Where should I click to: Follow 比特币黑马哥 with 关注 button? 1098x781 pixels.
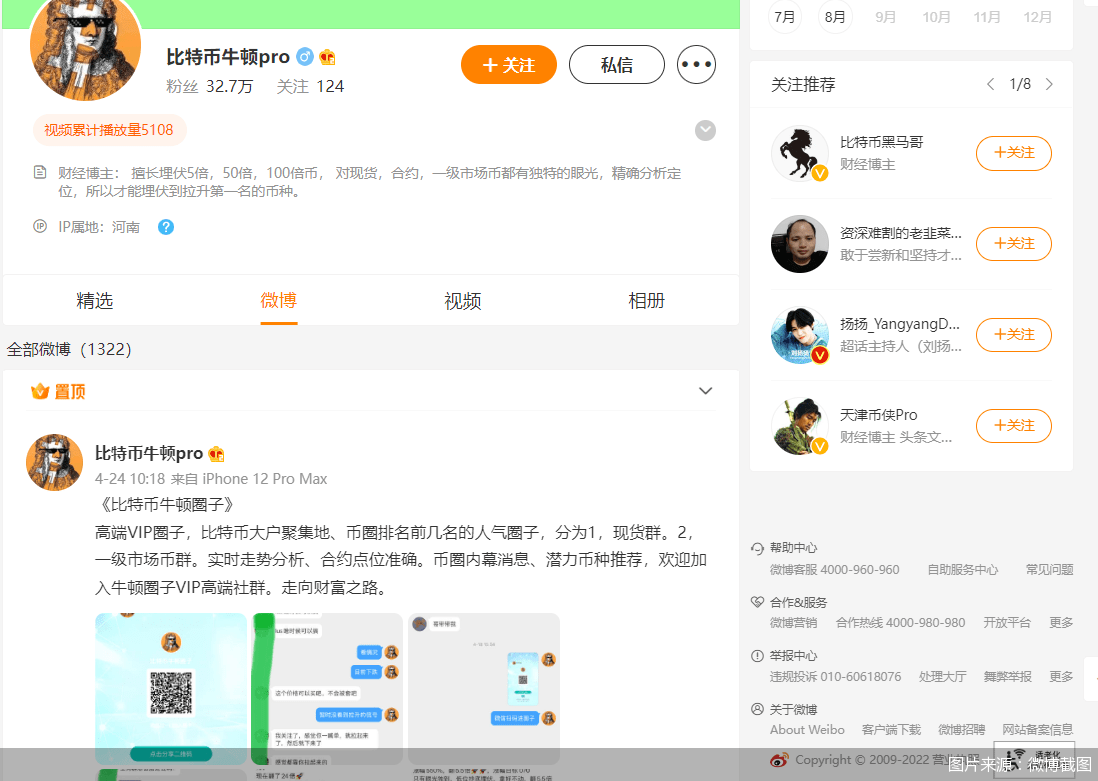click(1013, 153)
